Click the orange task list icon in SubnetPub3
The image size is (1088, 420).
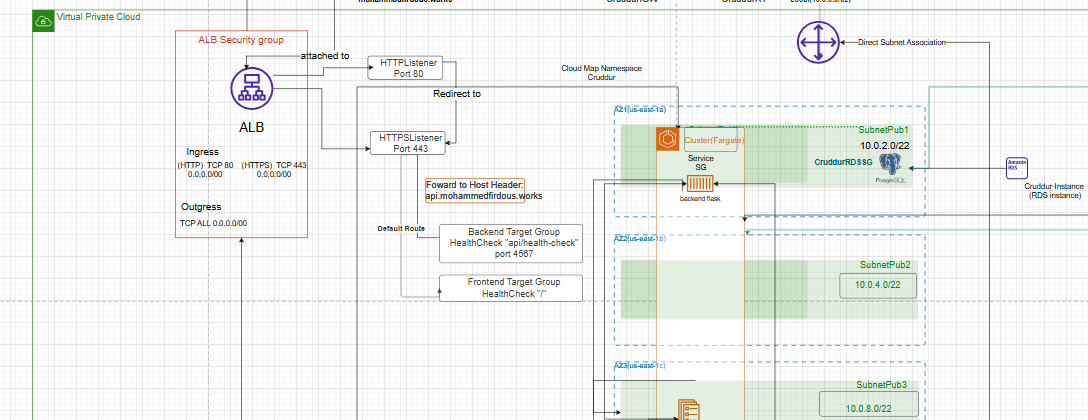[x=691, y=409]
